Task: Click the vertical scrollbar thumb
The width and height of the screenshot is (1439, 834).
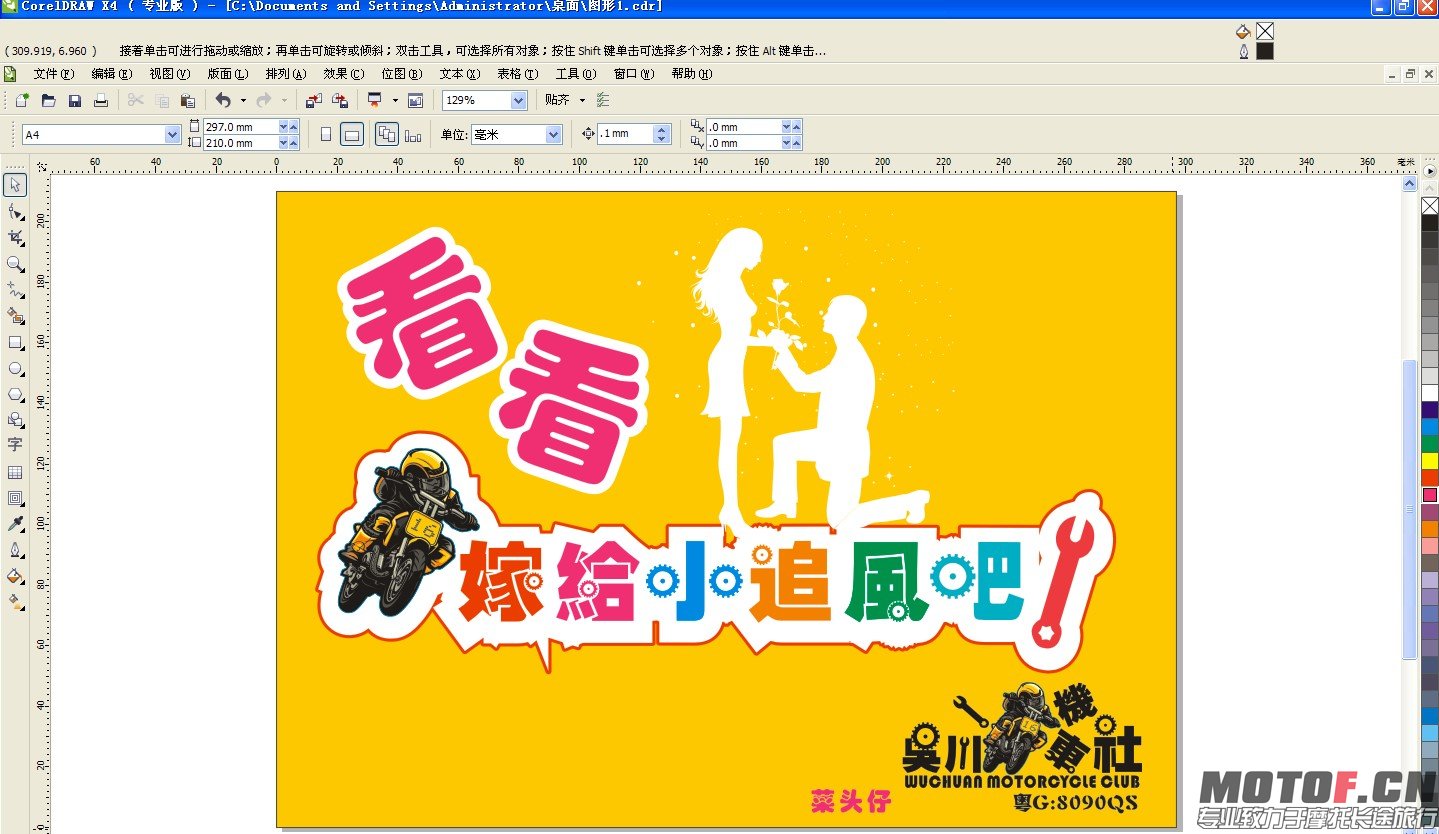Action: tap(1410, 509)
